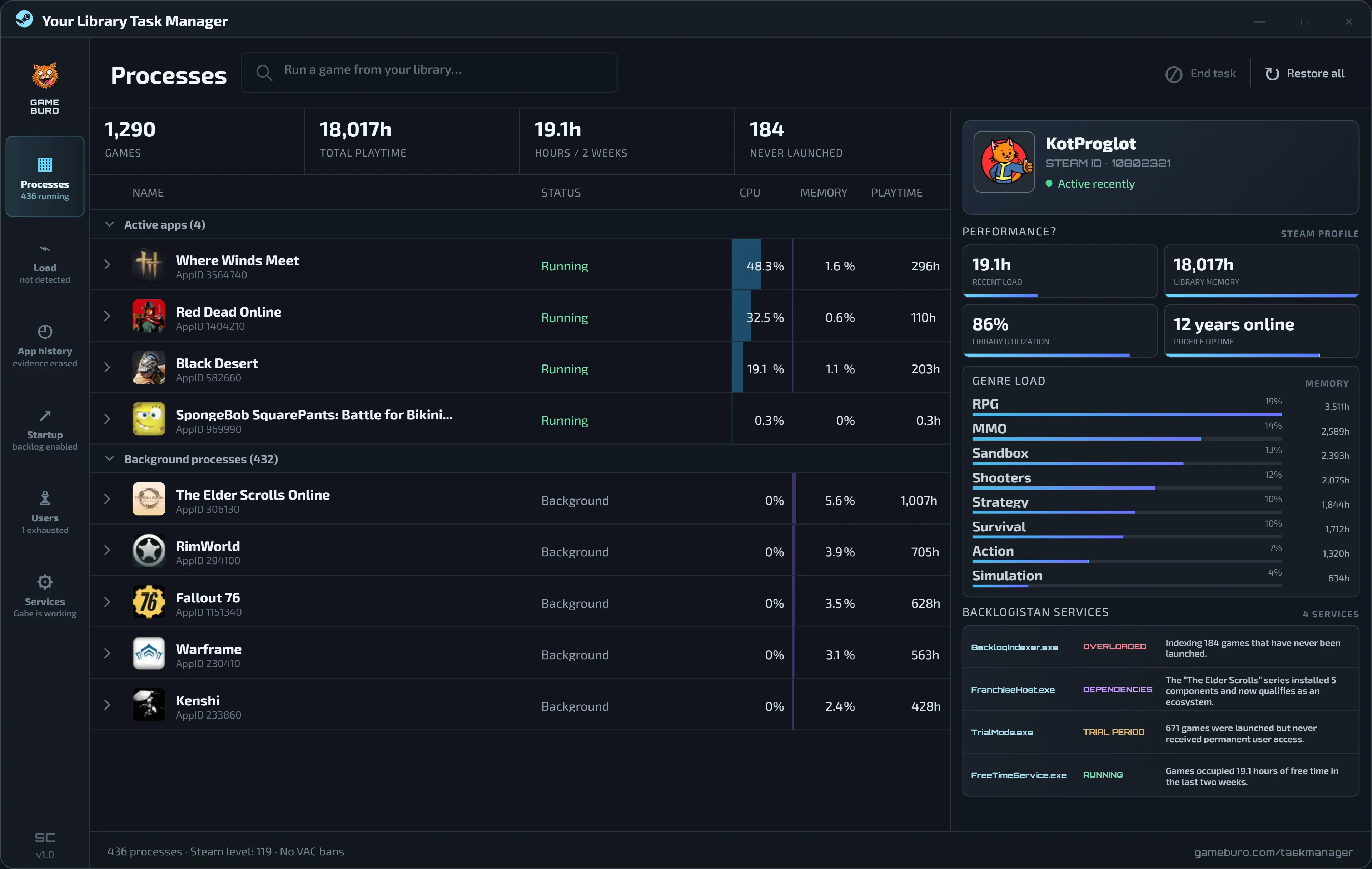The width and height of the screenshot is (1372, 869).
Task: Click the 1,007h playtime of Elder Scrolls Online
Action: (919, 501)
